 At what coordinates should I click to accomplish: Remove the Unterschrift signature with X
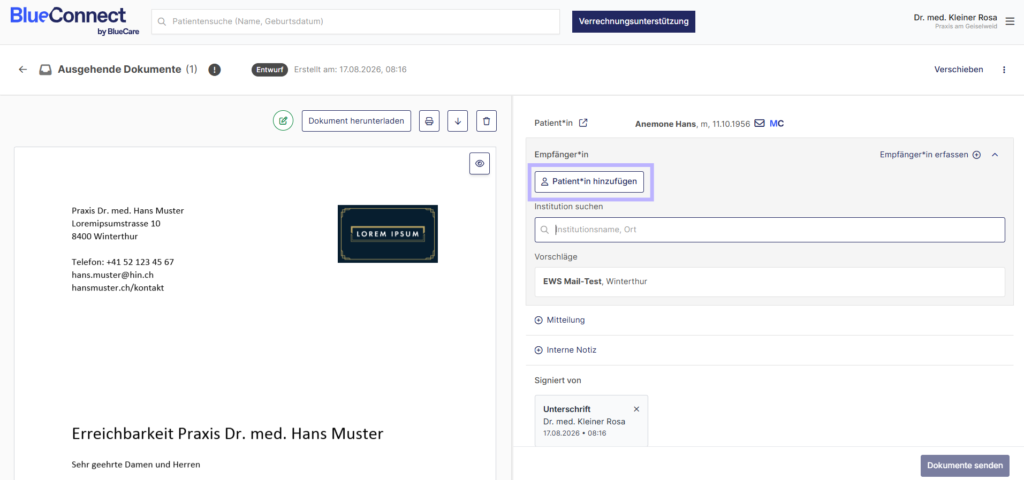click(x=637, y=409)
